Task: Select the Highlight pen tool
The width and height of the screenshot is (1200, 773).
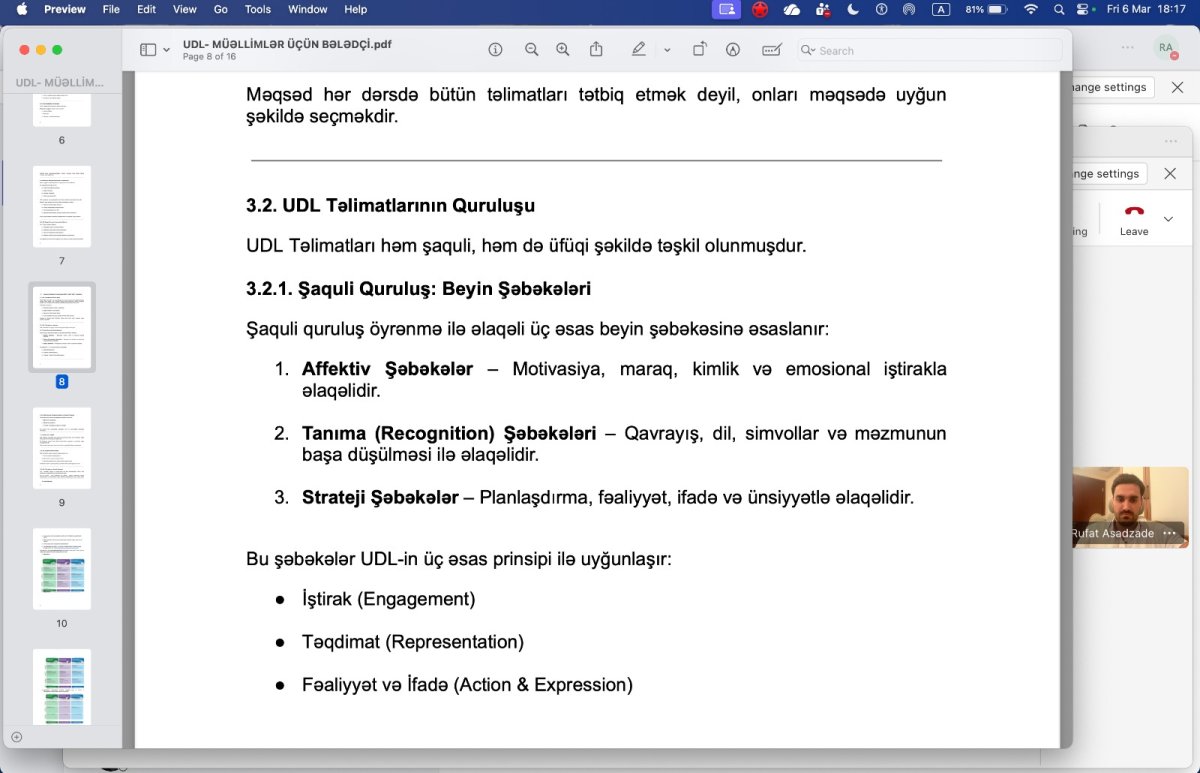Action: pos(639,50)
